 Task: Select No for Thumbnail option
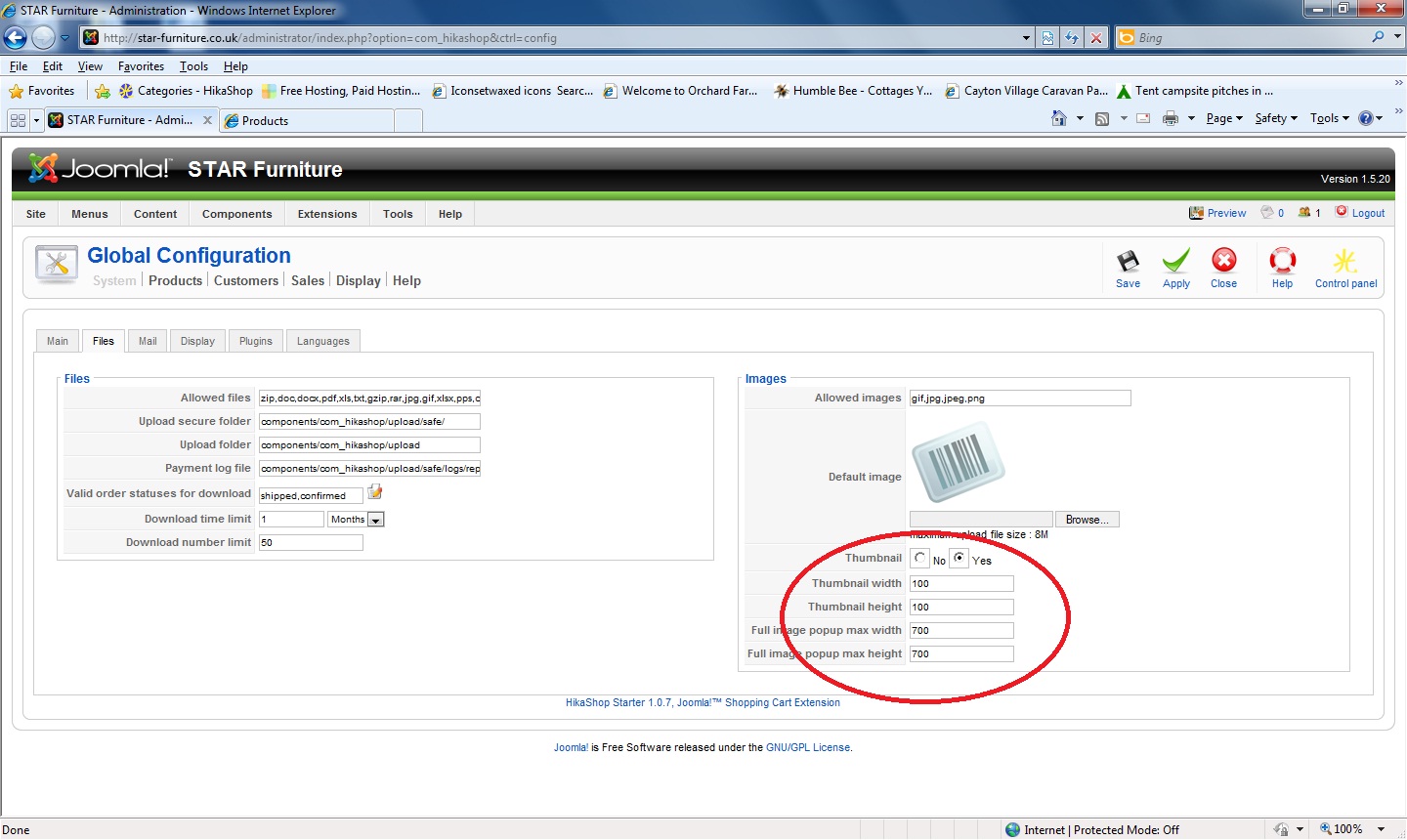pyautogui.click(x=920, y=559)
